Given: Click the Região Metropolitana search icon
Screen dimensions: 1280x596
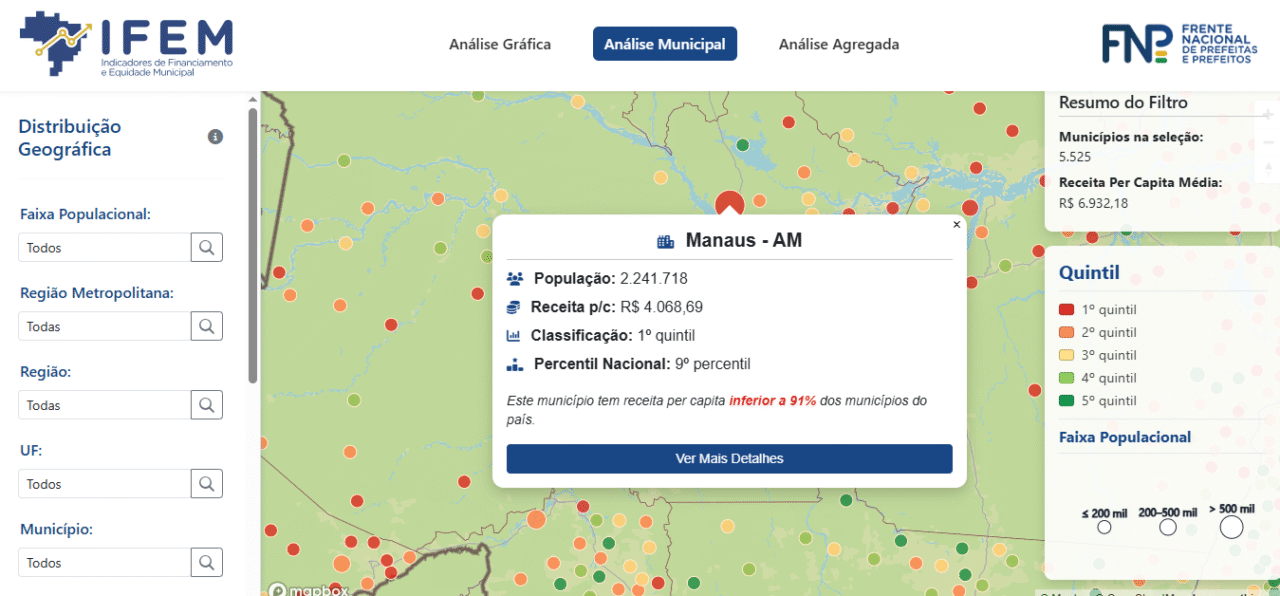Looking at the screenshot, I should (x=207, y=326).
